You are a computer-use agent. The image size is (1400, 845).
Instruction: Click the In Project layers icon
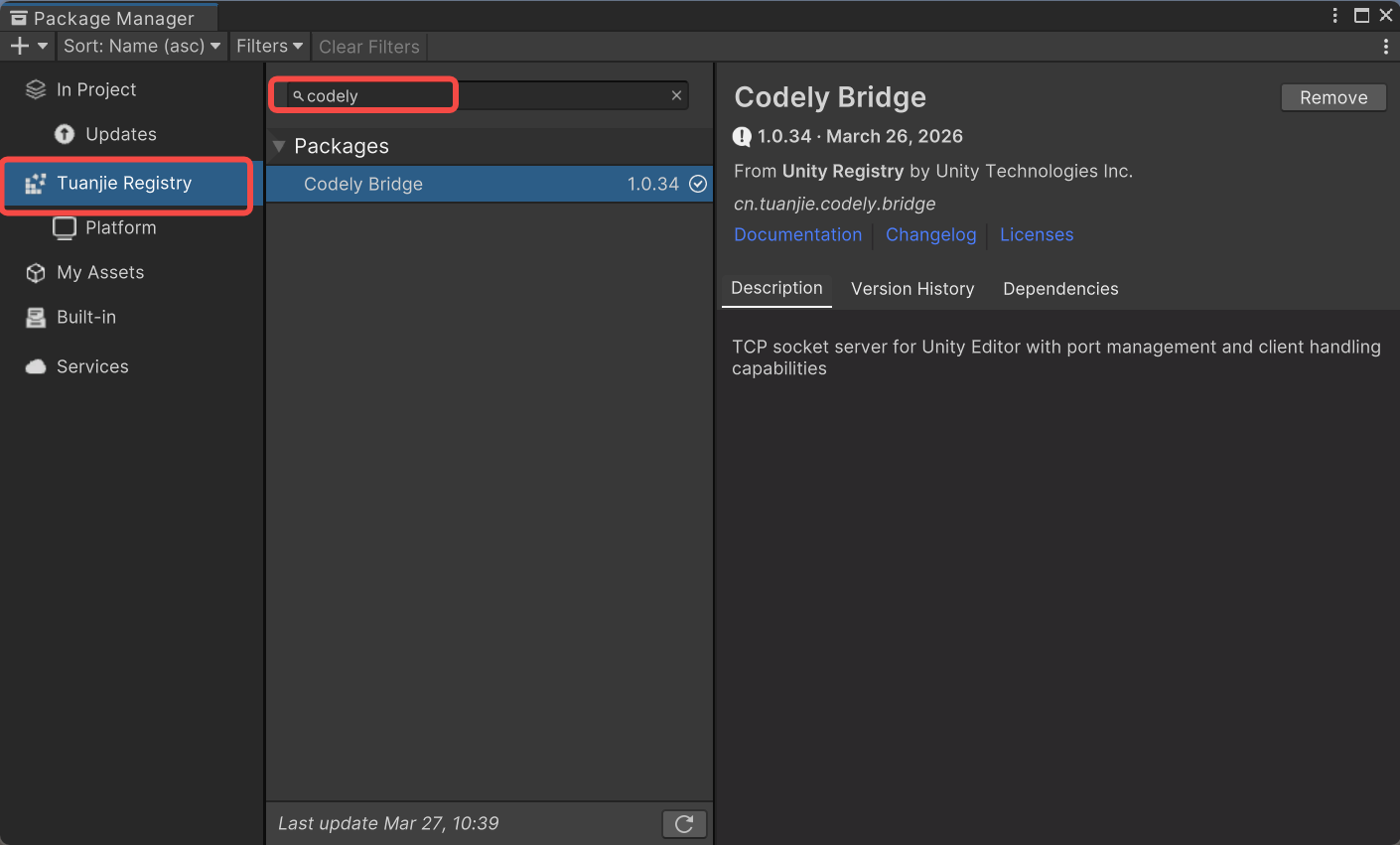pos(36,89)
